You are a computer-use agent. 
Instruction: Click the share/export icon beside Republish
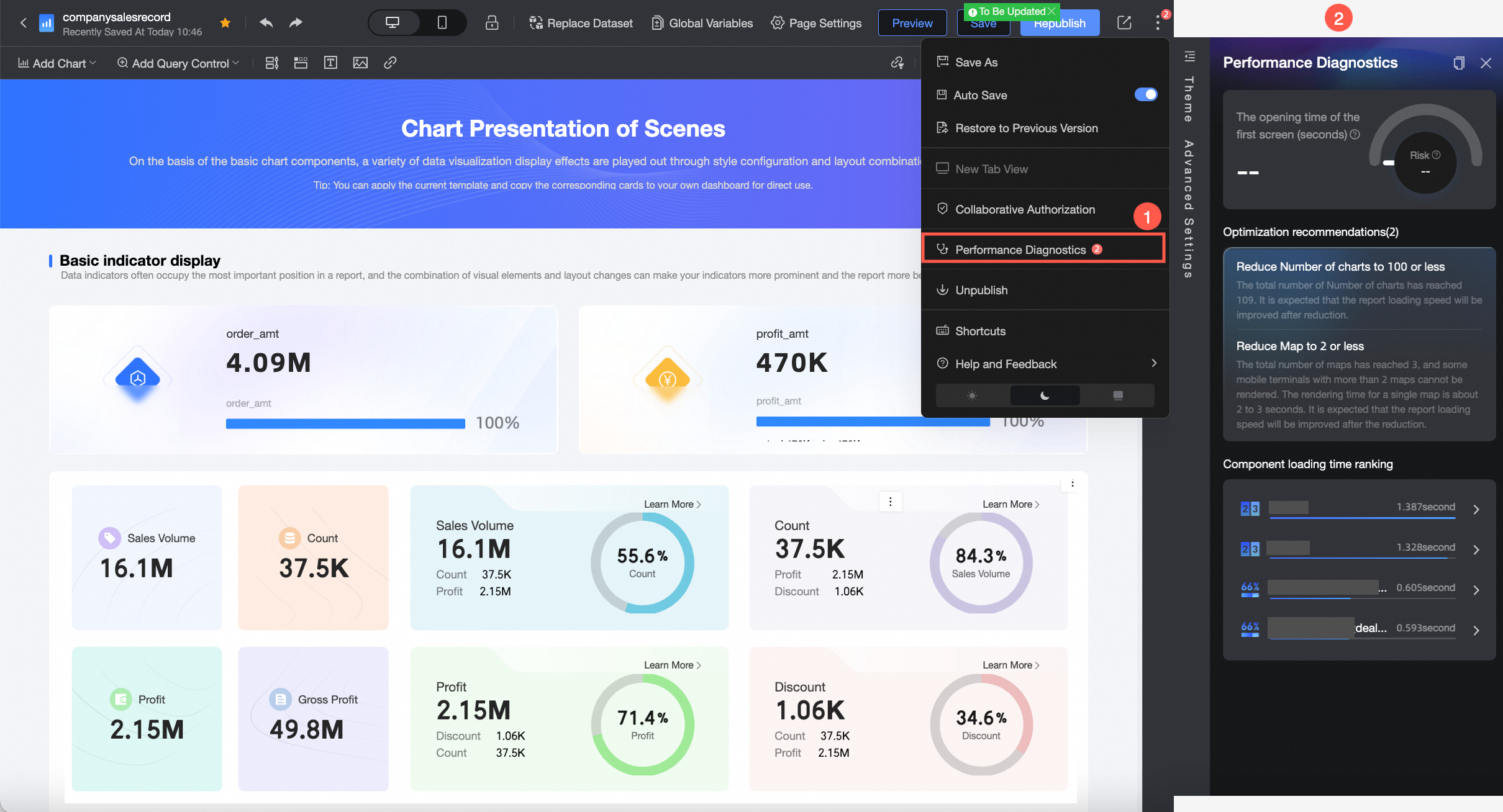1124,23
